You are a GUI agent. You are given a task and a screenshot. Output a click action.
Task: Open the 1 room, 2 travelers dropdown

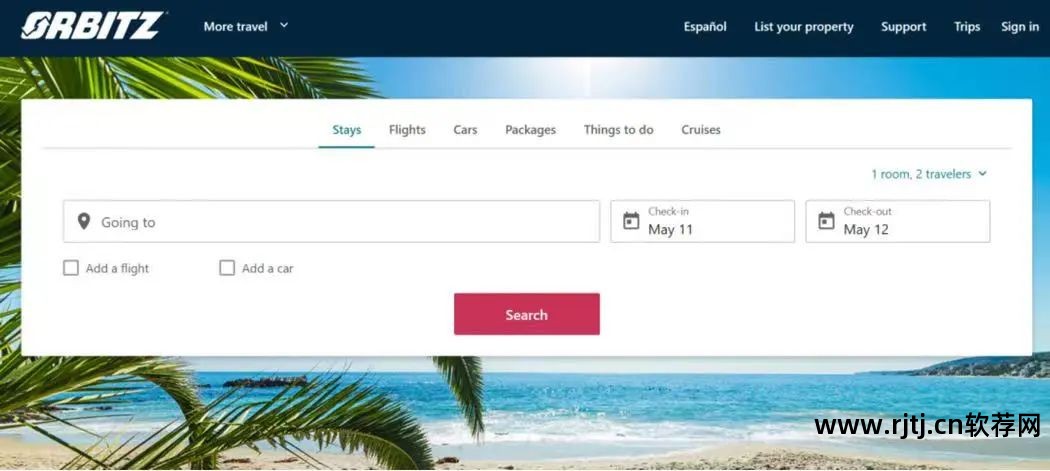(929, 174)
